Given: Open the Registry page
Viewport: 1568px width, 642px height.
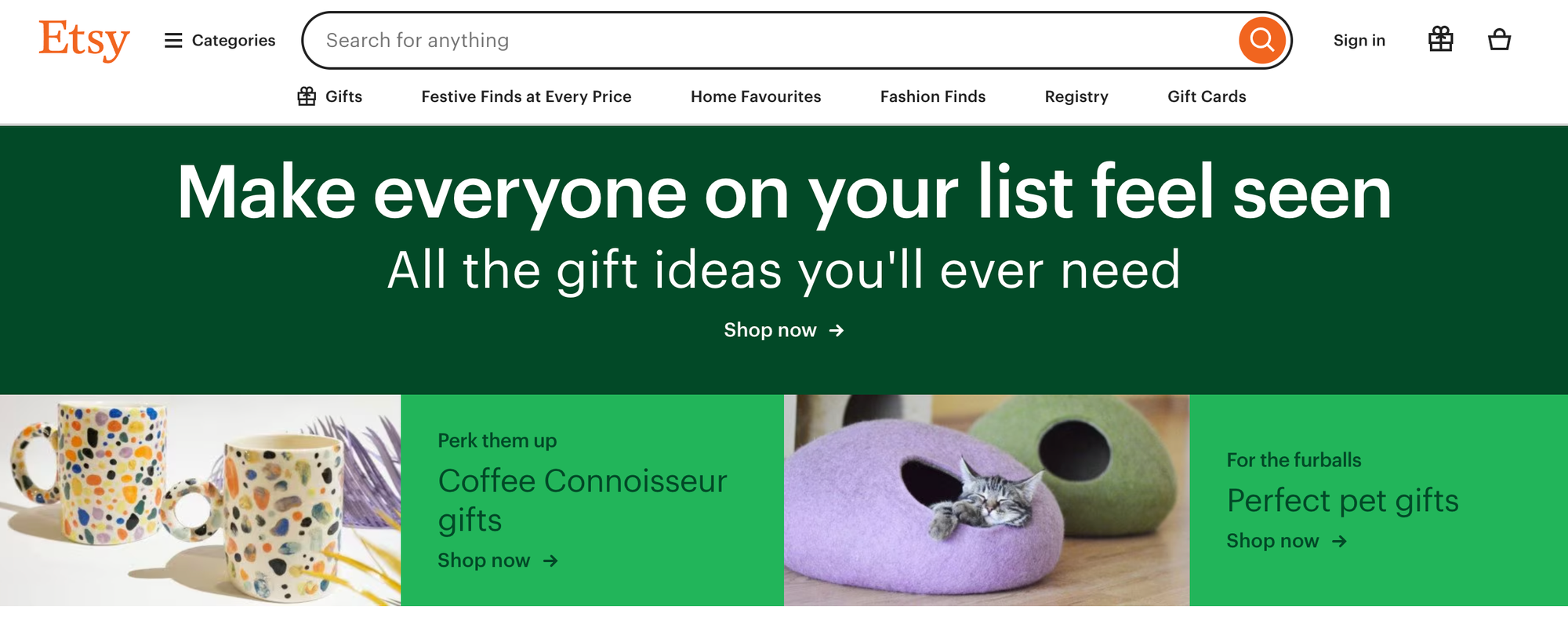Looking at the screenshot, I should pos(1076,96).
